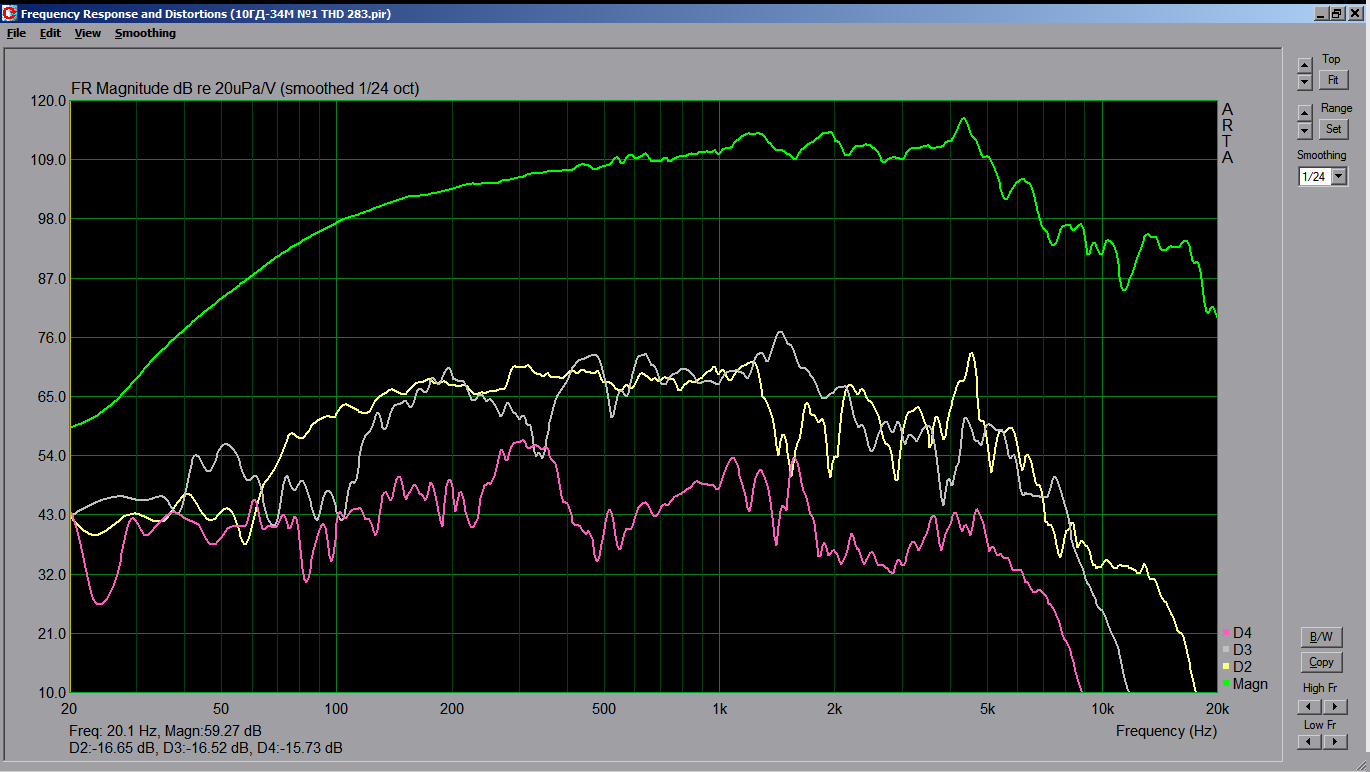Shift High Fr limit left arrow

(x=1309, y=706)
